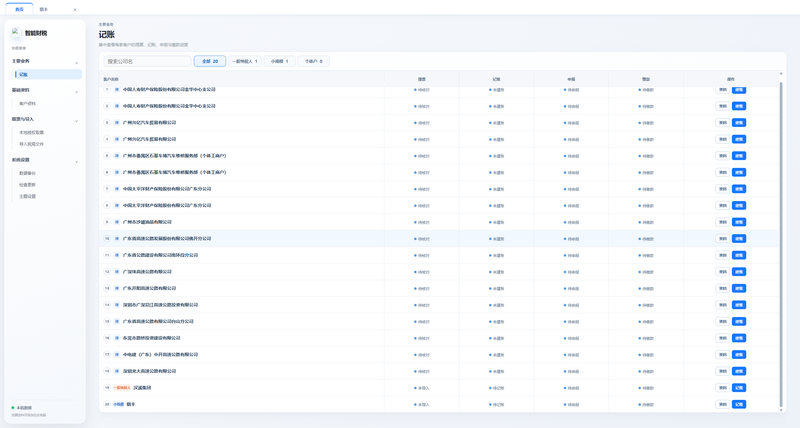The width and height of the screenshot is (800, 428).
Task: Select the 小规模 1 filter
Action: point(280,61)
